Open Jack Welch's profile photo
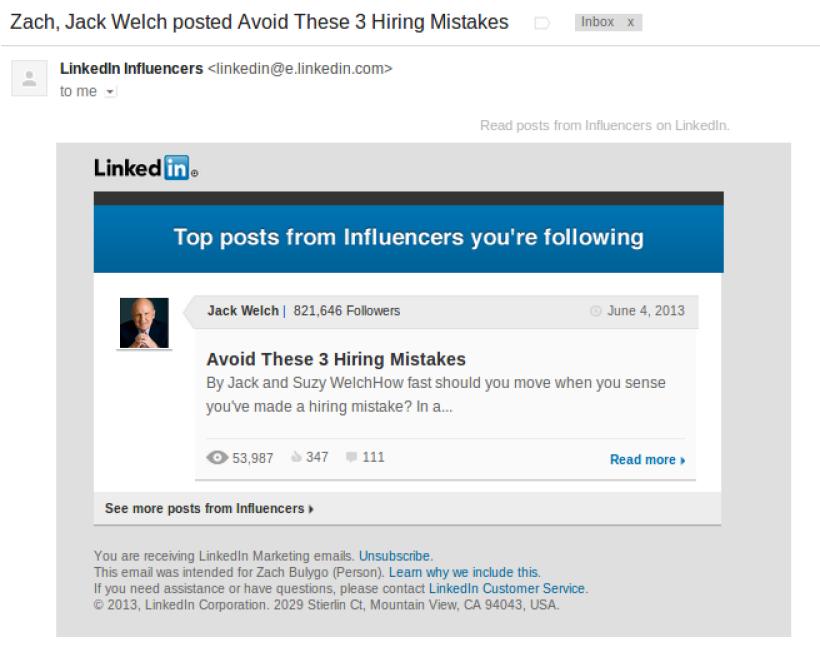This screenshot has height=652, width=820. 144,323
